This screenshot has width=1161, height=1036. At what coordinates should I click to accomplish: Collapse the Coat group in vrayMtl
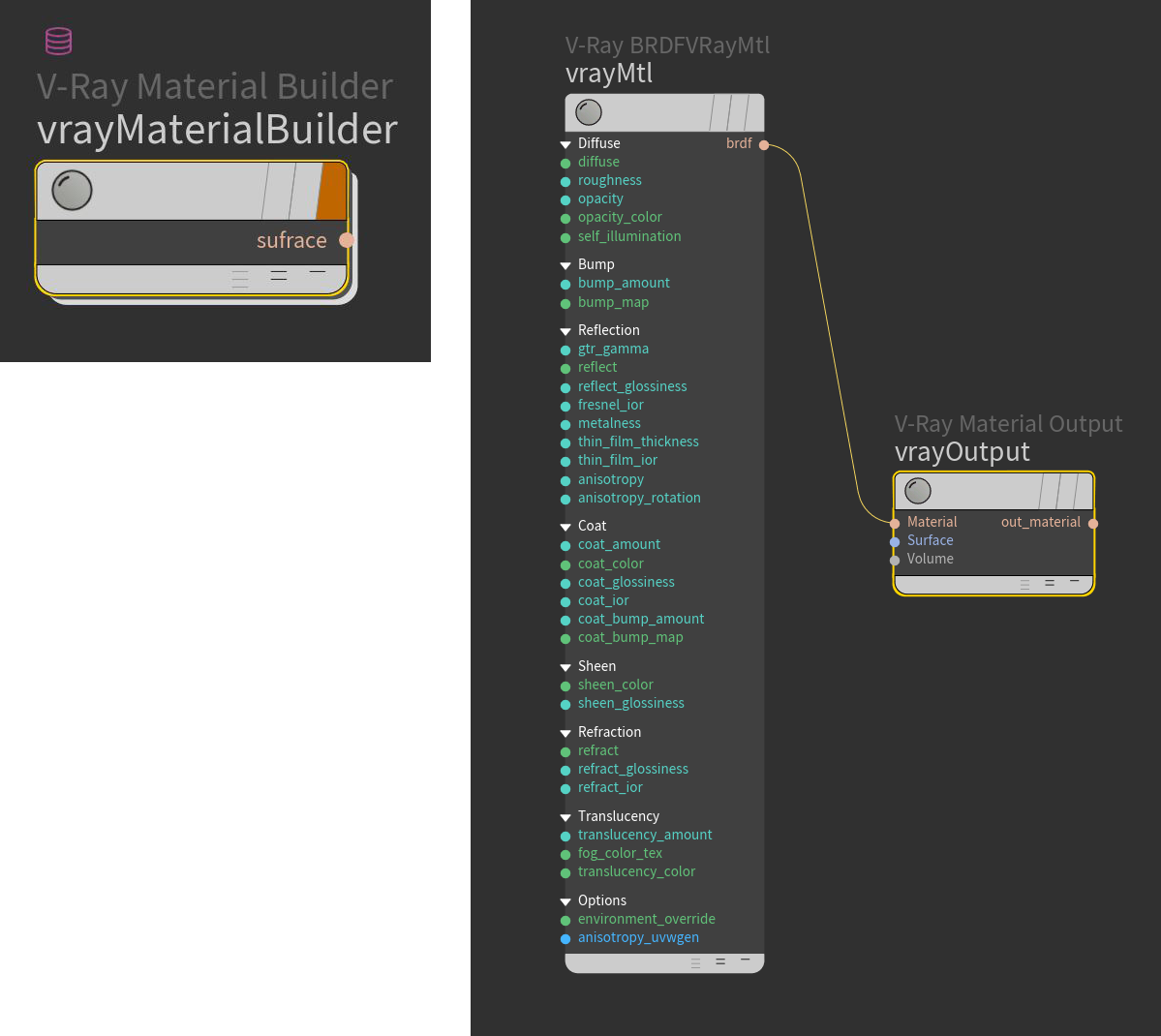coord(565,527)
